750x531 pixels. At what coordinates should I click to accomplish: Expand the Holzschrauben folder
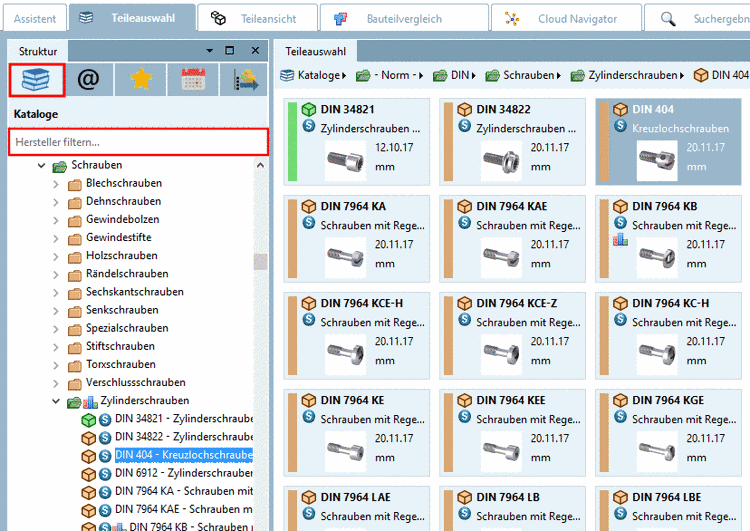click(56, 257)
